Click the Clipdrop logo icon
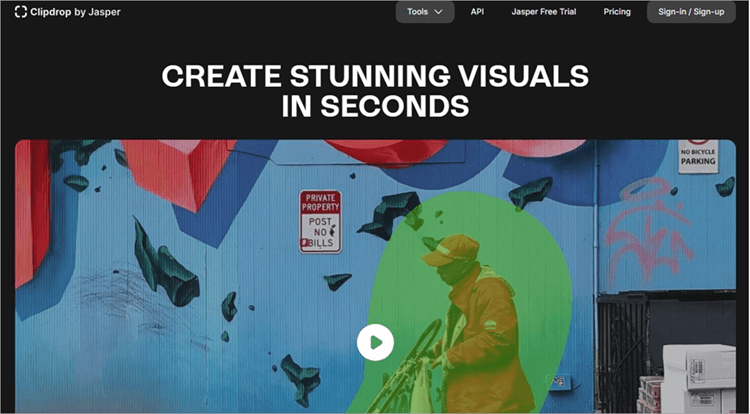The image size is (750, 414). (21, 12)
